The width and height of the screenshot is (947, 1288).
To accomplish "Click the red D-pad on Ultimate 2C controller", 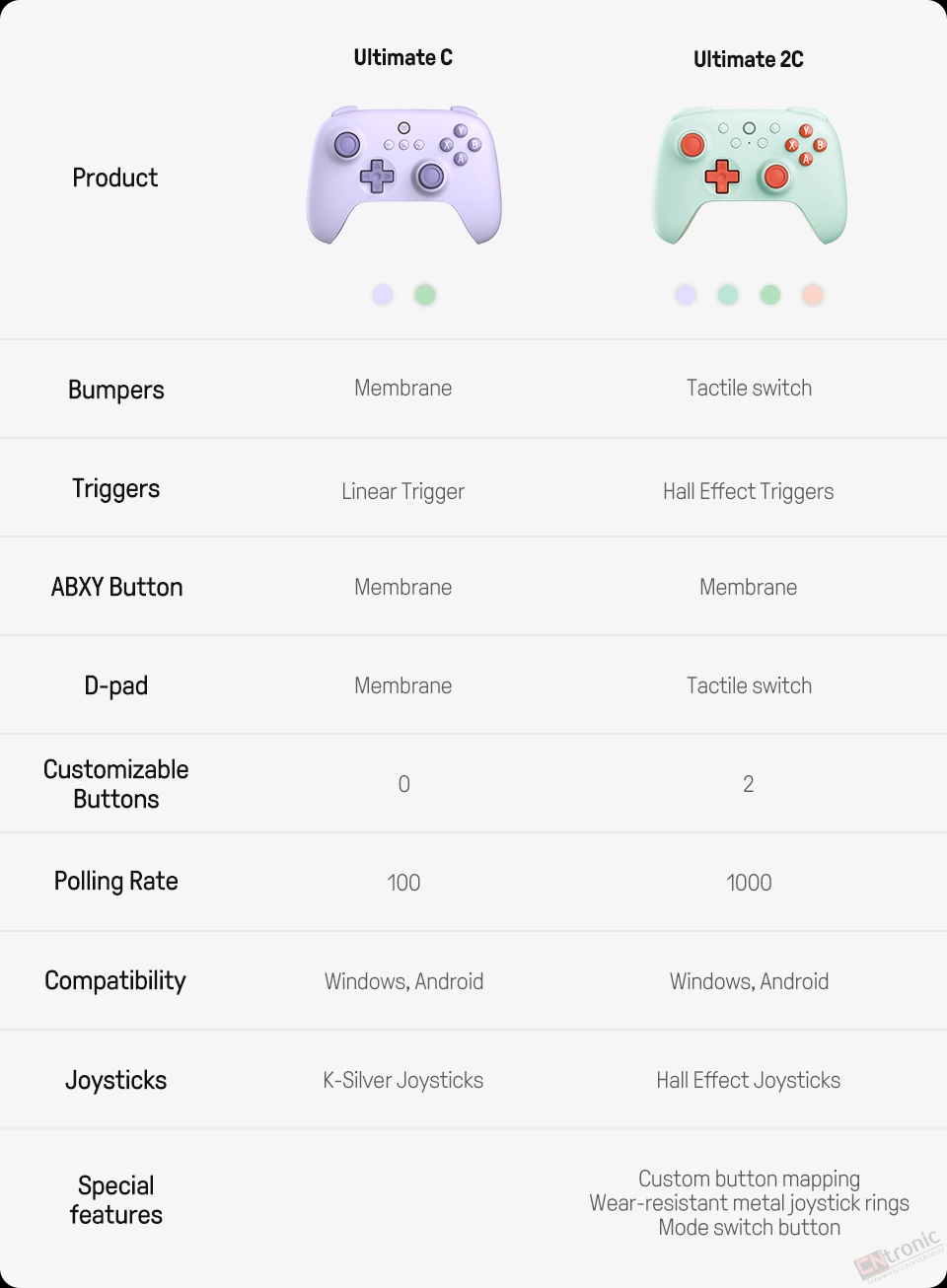I will point(722,178).
